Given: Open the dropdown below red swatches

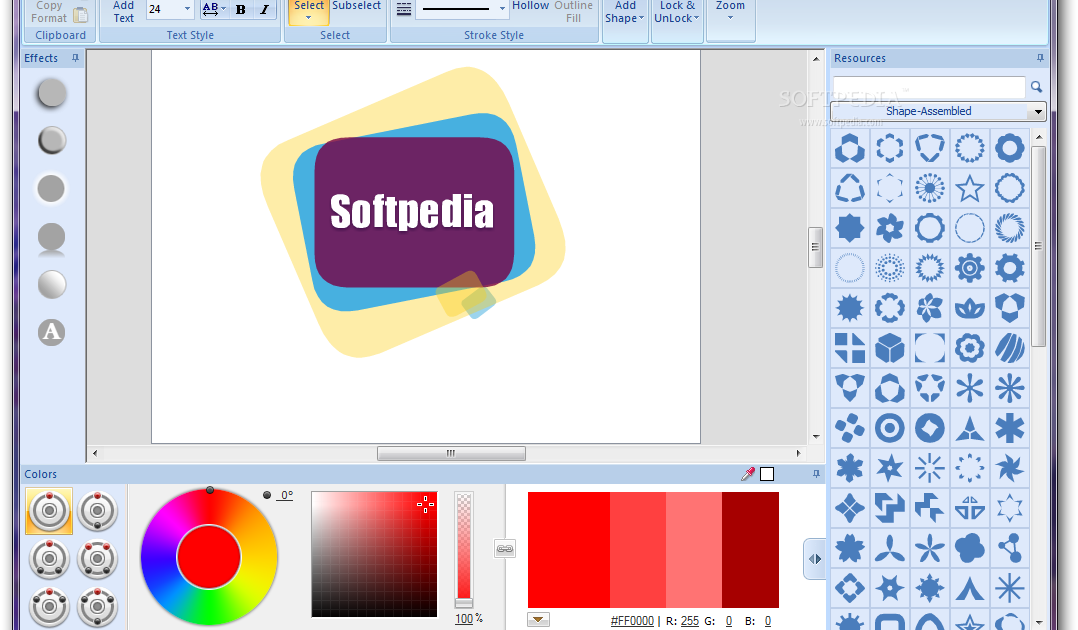Looking at the screenshot, I should (x=538, y=620).
